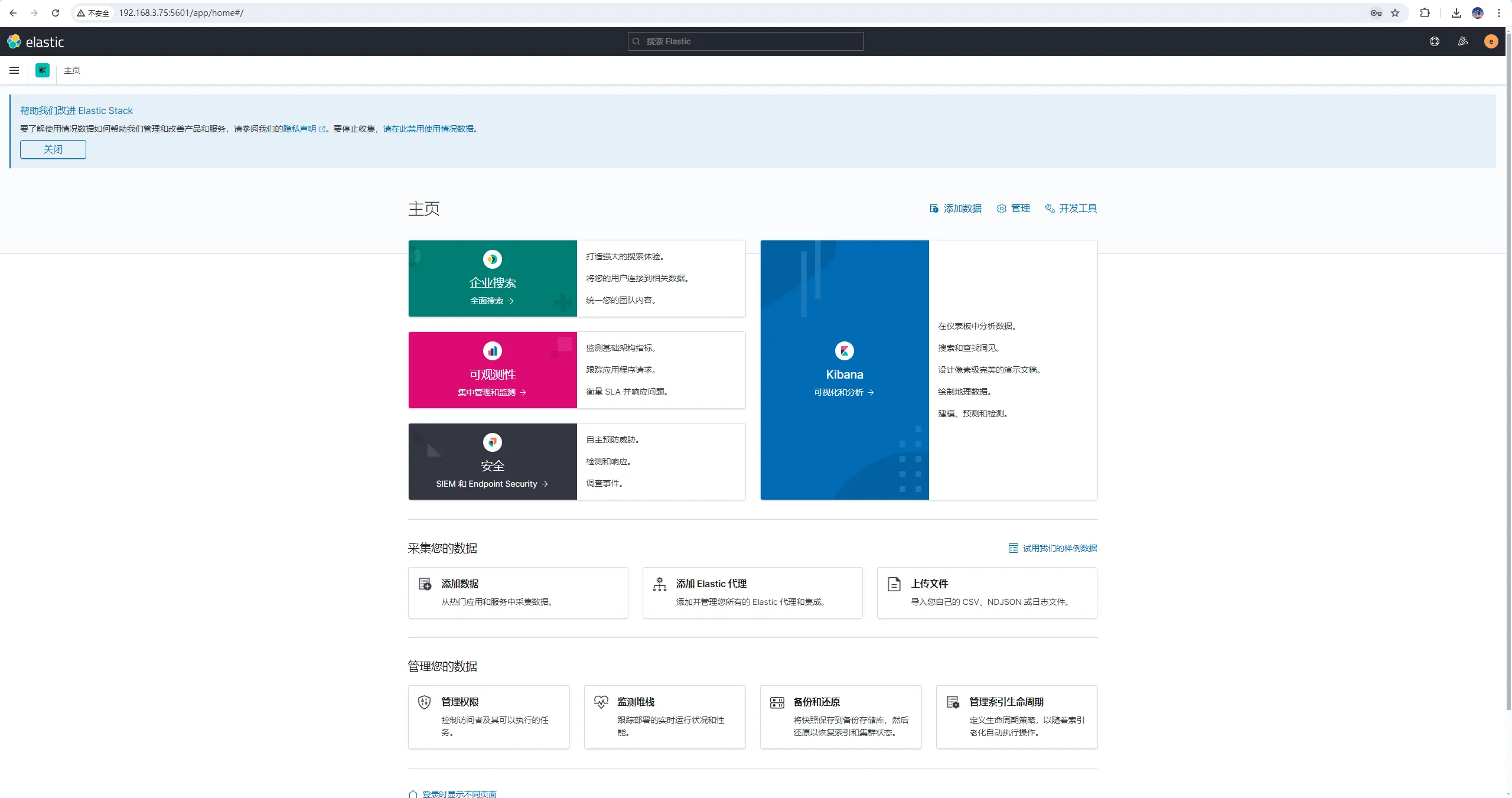Open the 集中管理和监测 Observability link
The width and height of the screenshot is (1512, 798).
point(492,392)
